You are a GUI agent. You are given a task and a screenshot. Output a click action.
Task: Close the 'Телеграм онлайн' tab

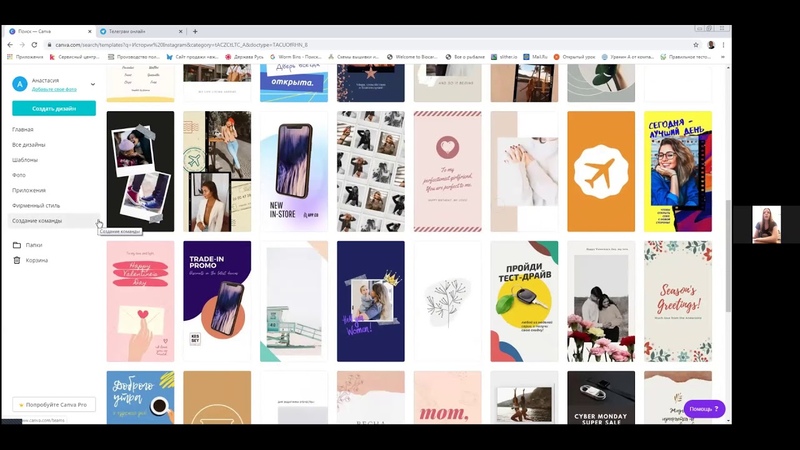pyautogui.click(x=180, y=32)
